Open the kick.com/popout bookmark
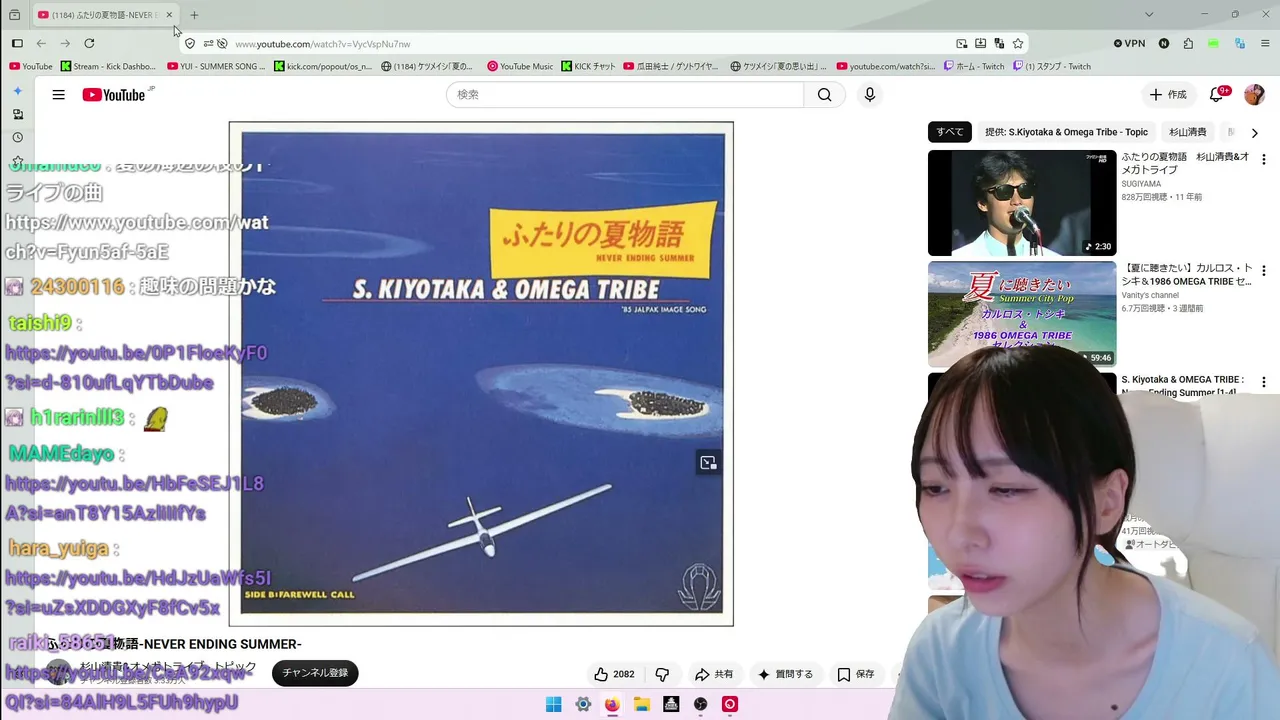Screen dimensions: 1280x720 (323, 67)
